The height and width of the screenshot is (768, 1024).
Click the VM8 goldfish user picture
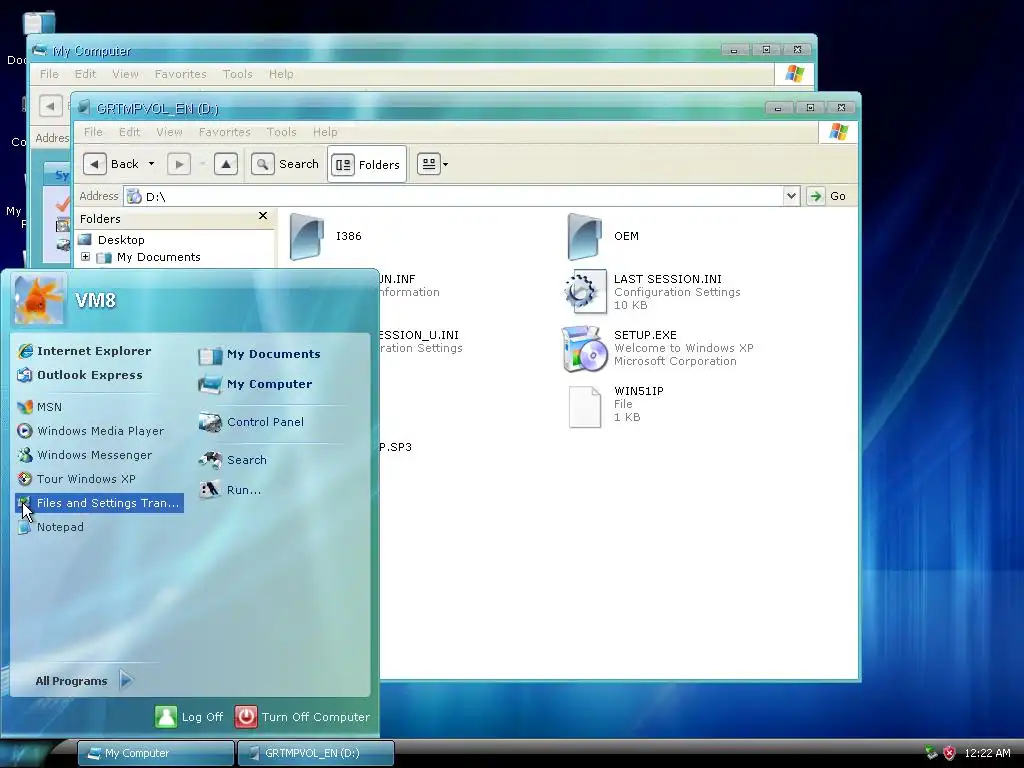click(x=39, y=300)
